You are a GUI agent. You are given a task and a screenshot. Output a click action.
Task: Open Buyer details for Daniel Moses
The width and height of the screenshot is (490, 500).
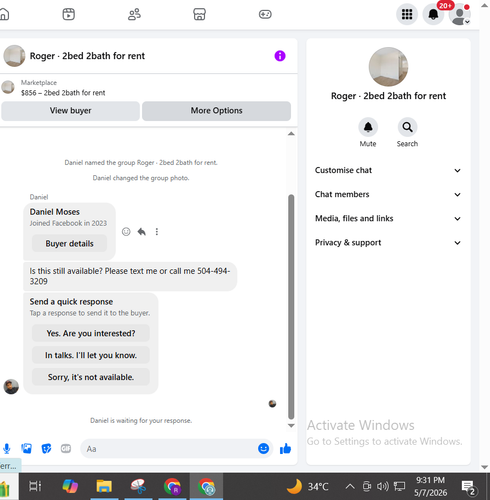point(69,244)
